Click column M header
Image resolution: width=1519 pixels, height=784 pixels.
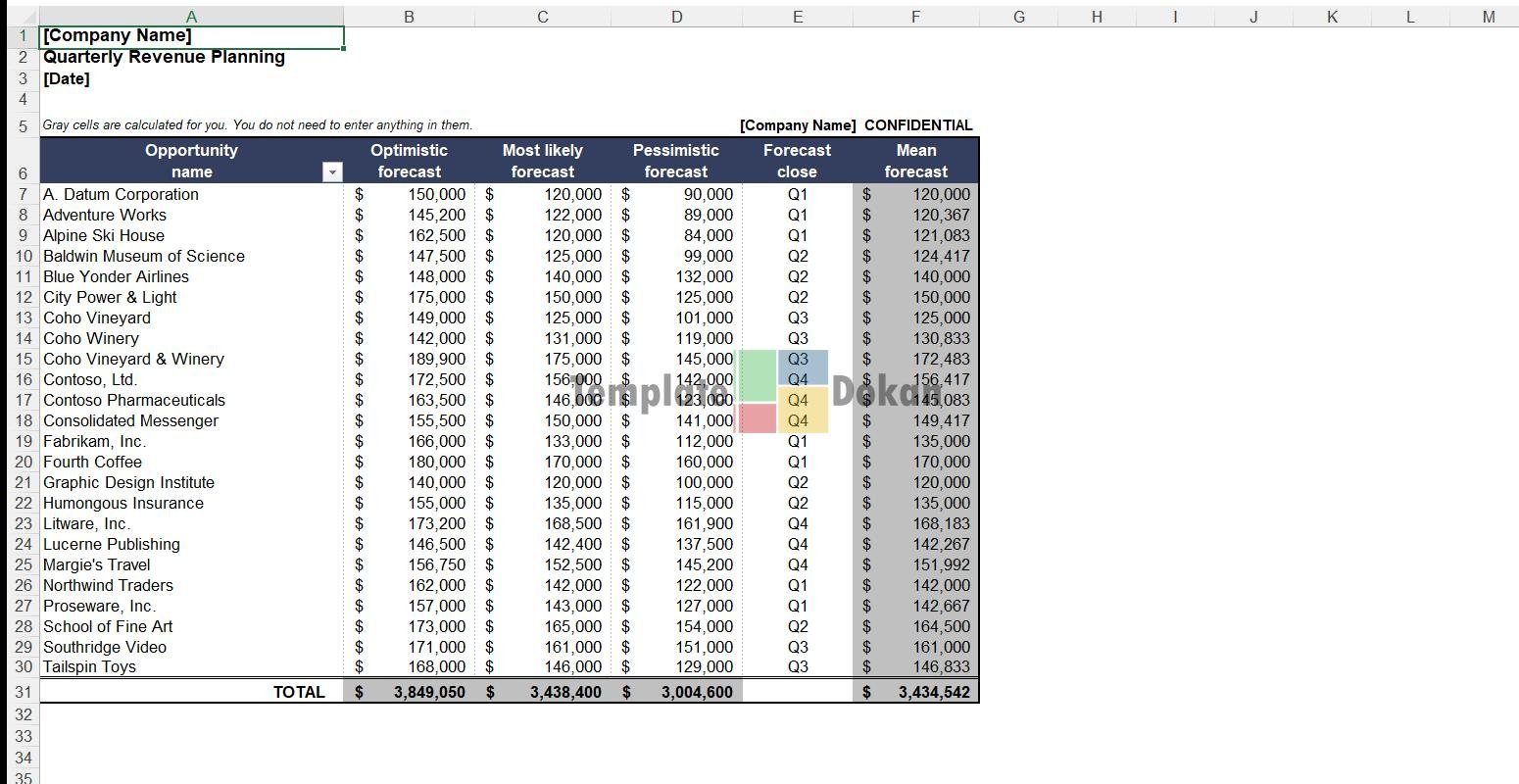pyautogui.click(x=1488, y=17)
